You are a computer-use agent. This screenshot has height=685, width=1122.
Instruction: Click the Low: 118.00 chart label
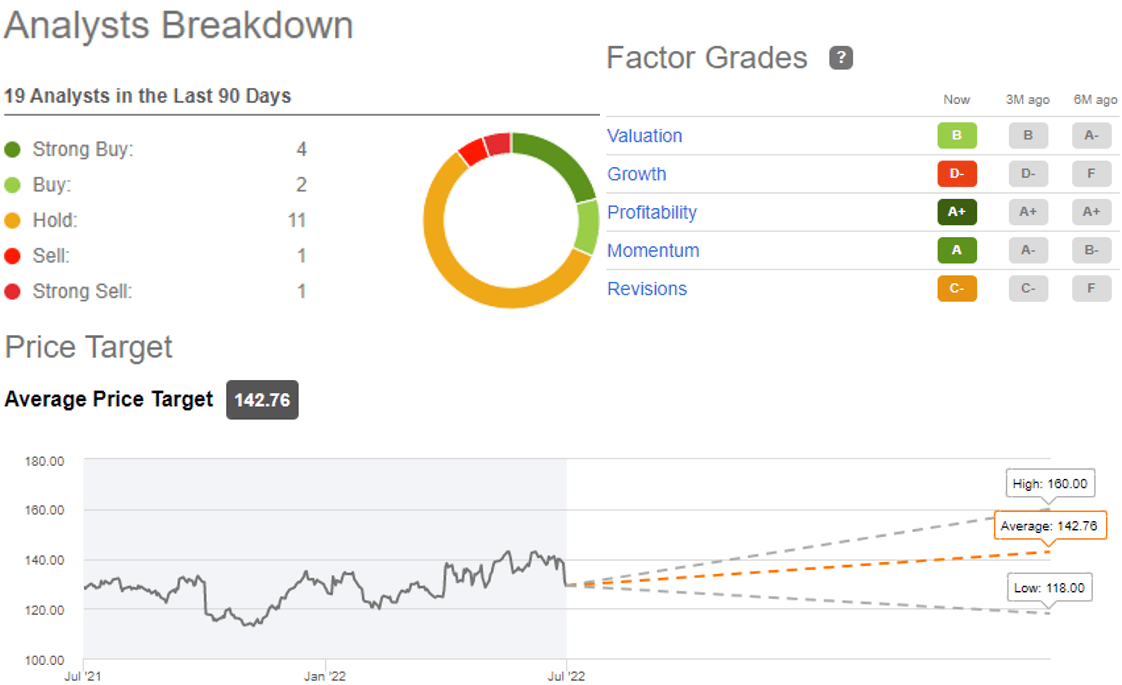(1050, 588)
